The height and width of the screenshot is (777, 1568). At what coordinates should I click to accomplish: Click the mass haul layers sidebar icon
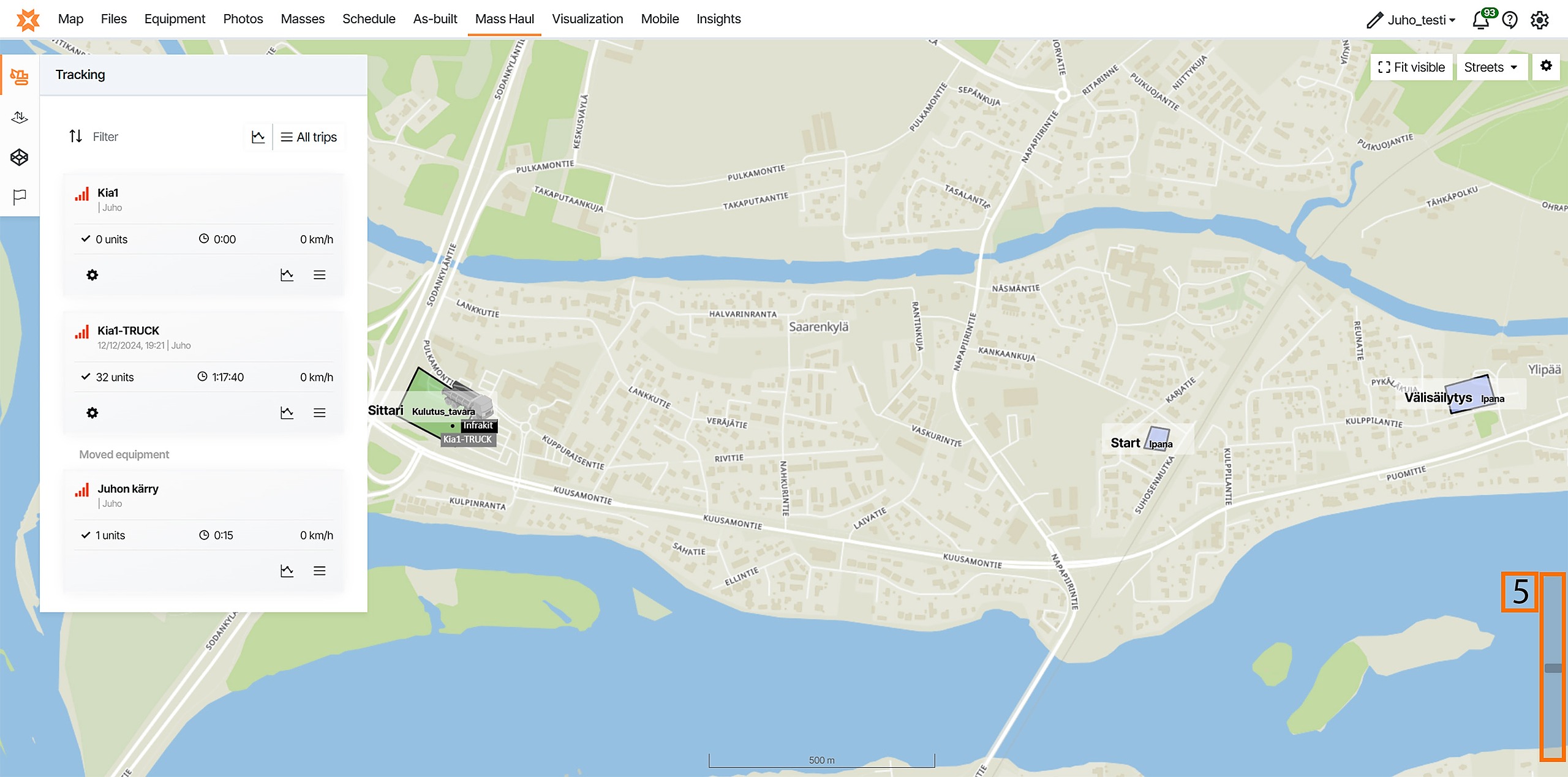(x=20, y=117)
